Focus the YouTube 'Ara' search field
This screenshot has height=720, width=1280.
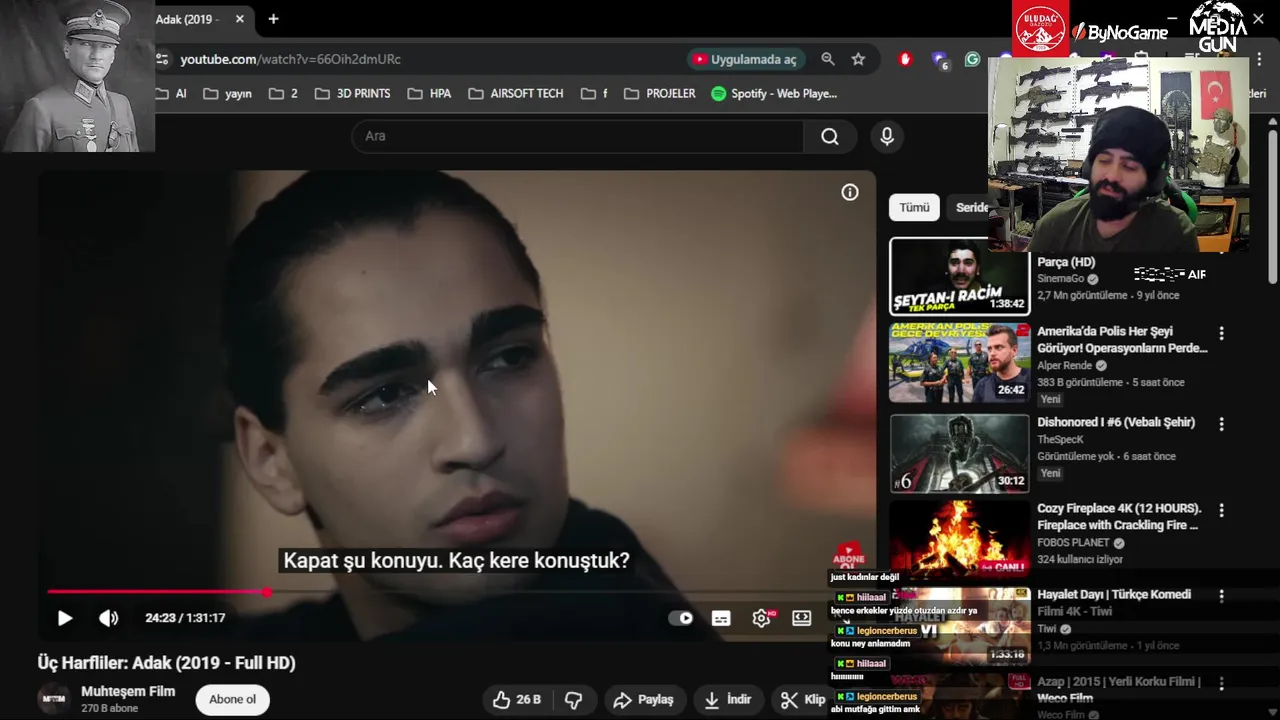pos(578,136)
